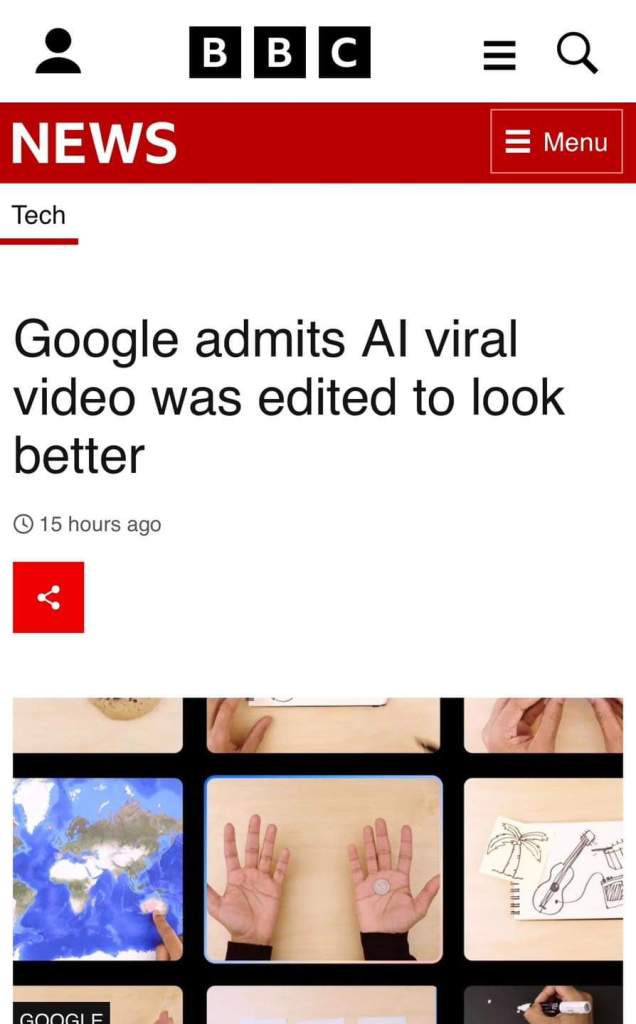The width and height of the screenshot is (636, 1024).
Task: Open the Google AI video headline
Action: [x=289, y=396]
